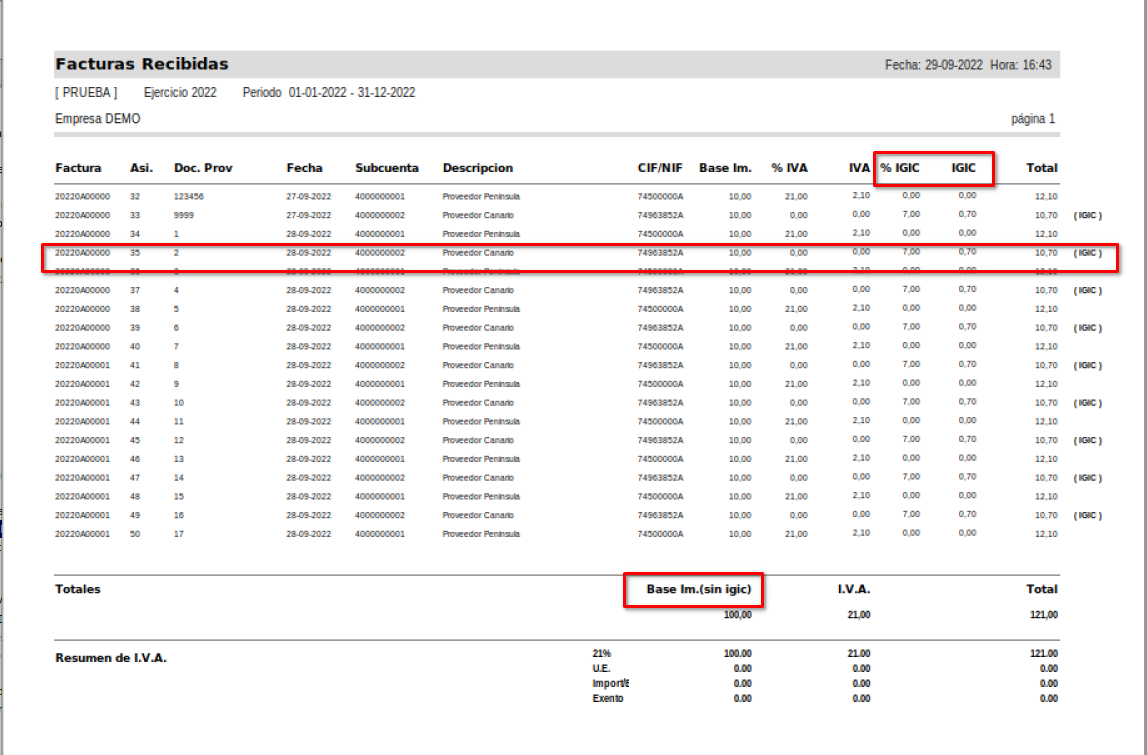1147x755 pixels.
Task: Click the Base Im. column header
Action: click(725, 168)
